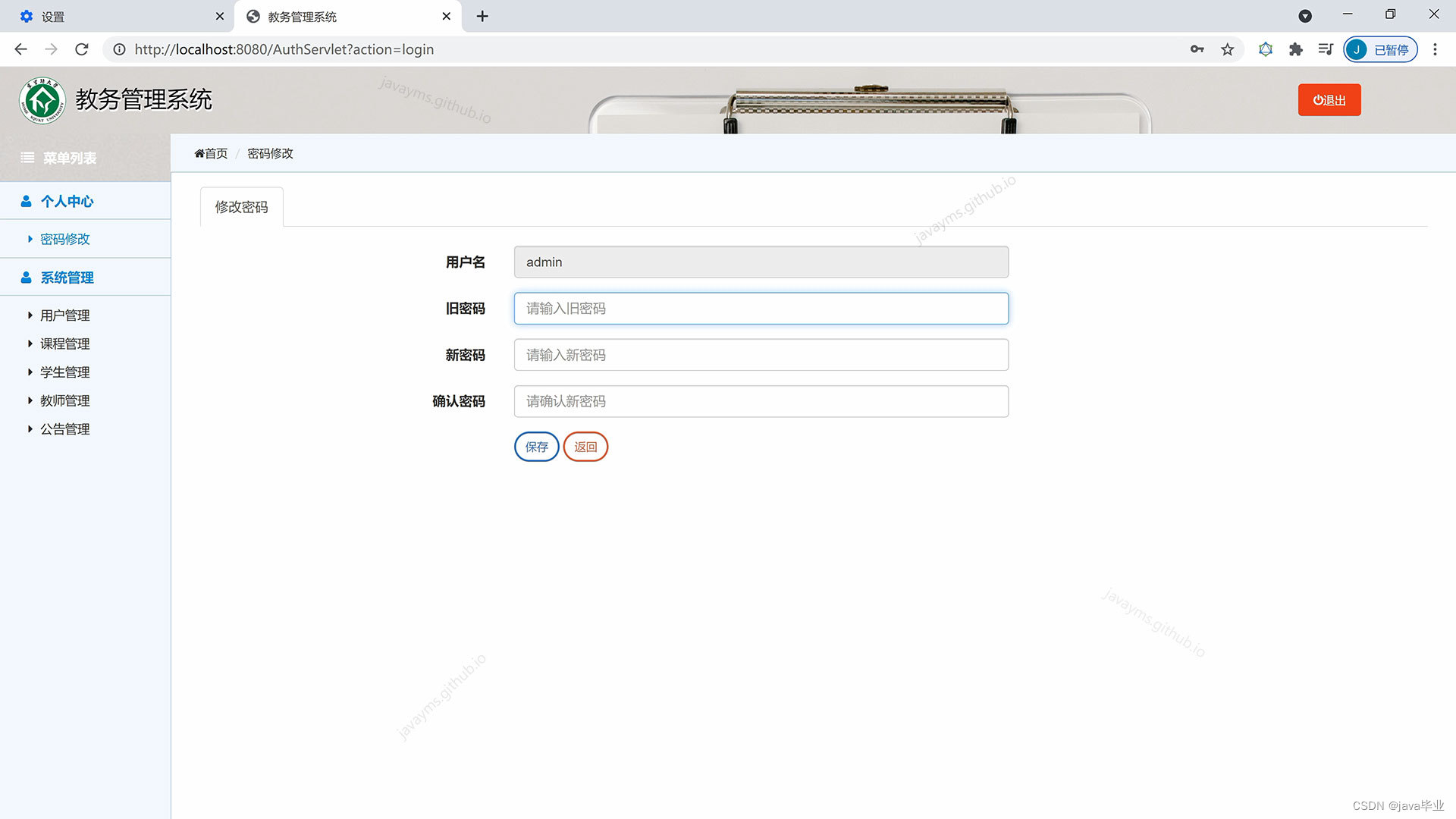Click site information icon in address bar

119,49
